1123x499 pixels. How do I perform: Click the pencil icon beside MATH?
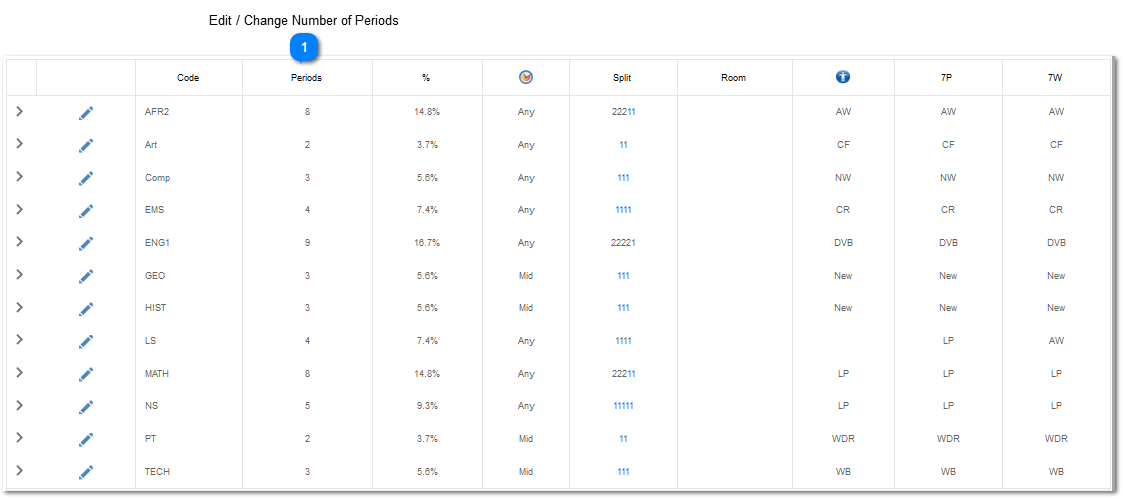click(86, 374)
